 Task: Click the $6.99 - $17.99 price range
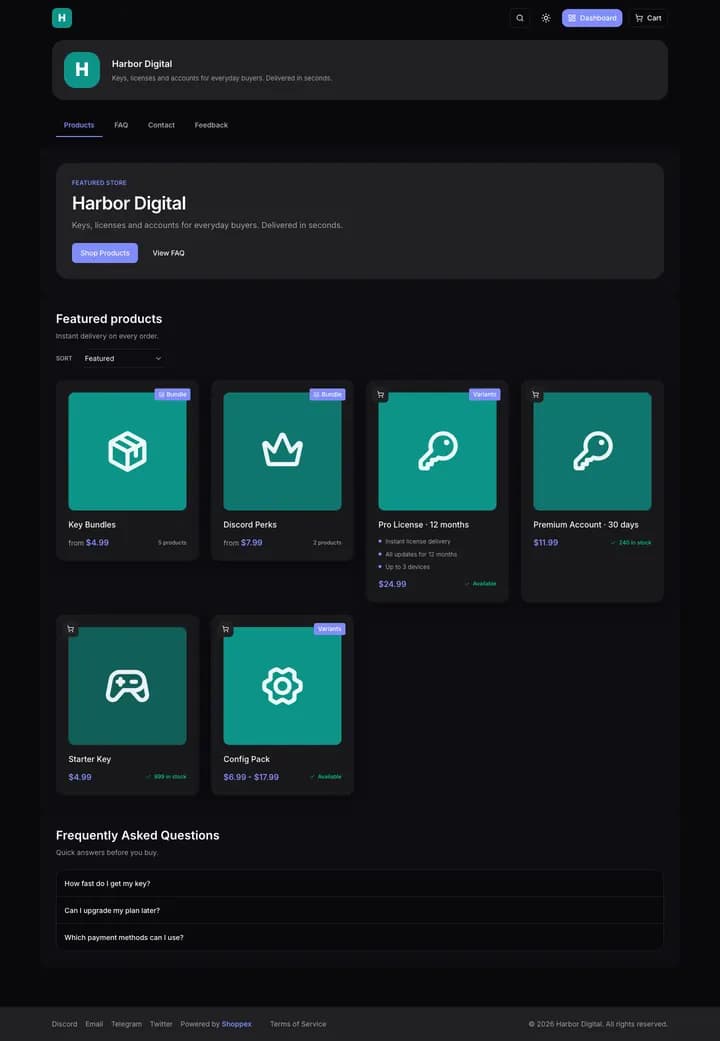[251, 777]
